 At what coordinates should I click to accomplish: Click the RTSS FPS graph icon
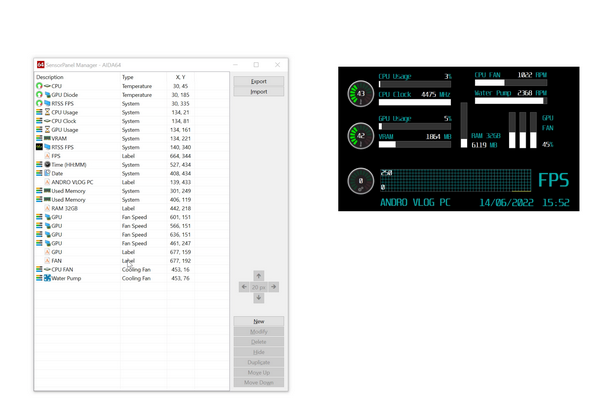[40, 147]
